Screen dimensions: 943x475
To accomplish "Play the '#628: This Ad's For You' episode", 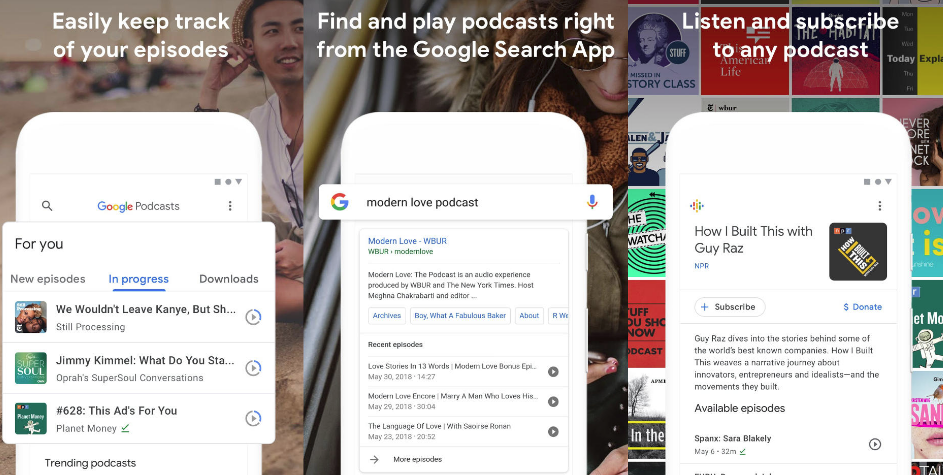I will (253, 418).
